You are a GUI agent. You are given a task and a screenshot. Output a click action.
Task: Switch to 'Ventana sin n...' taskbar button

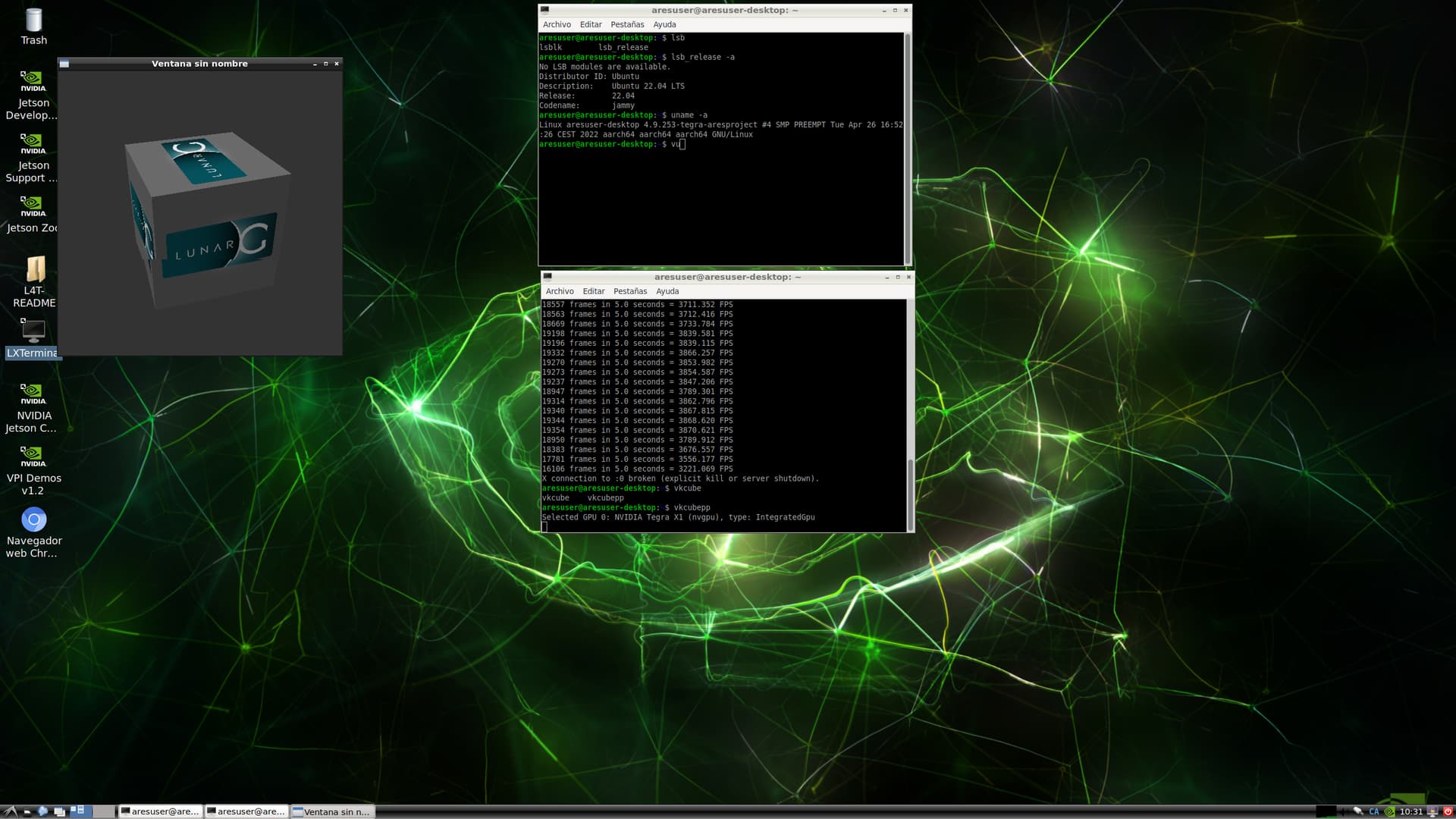click(332, 811)
